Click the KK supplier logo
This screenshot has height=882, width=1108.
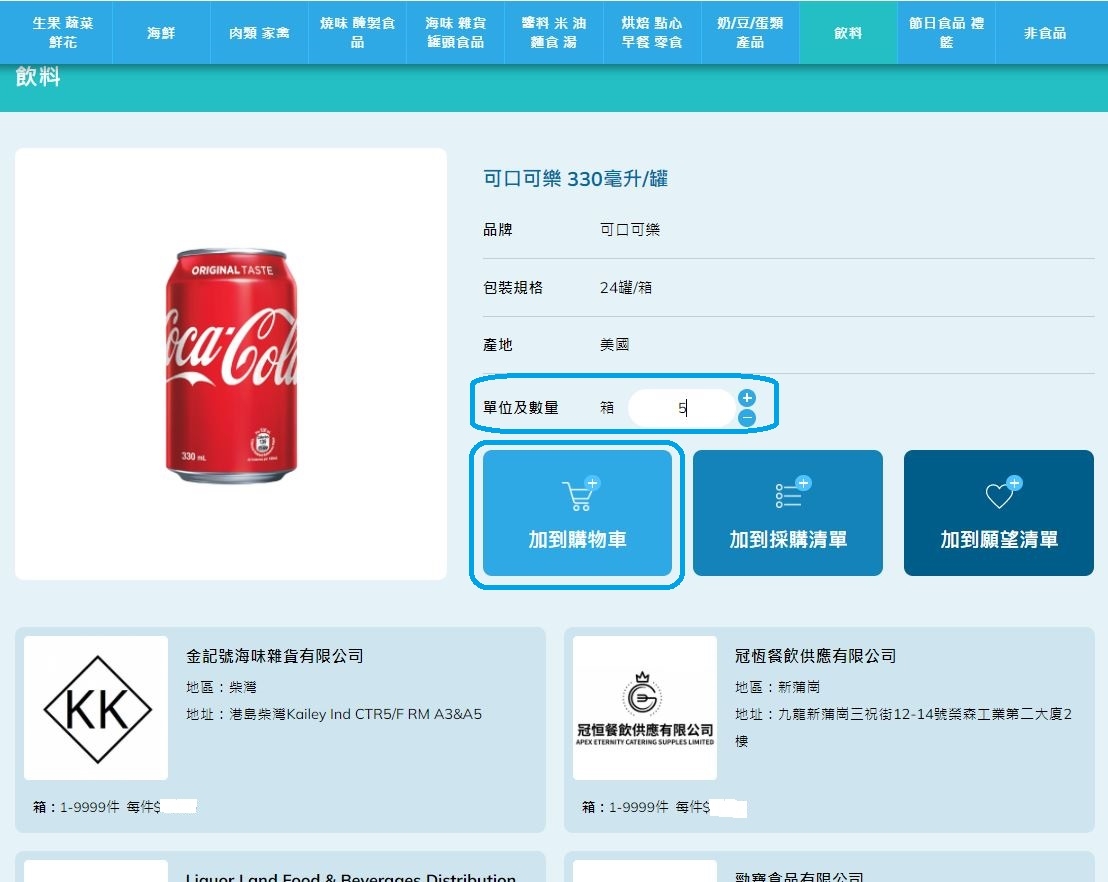[x=96, y=708]
